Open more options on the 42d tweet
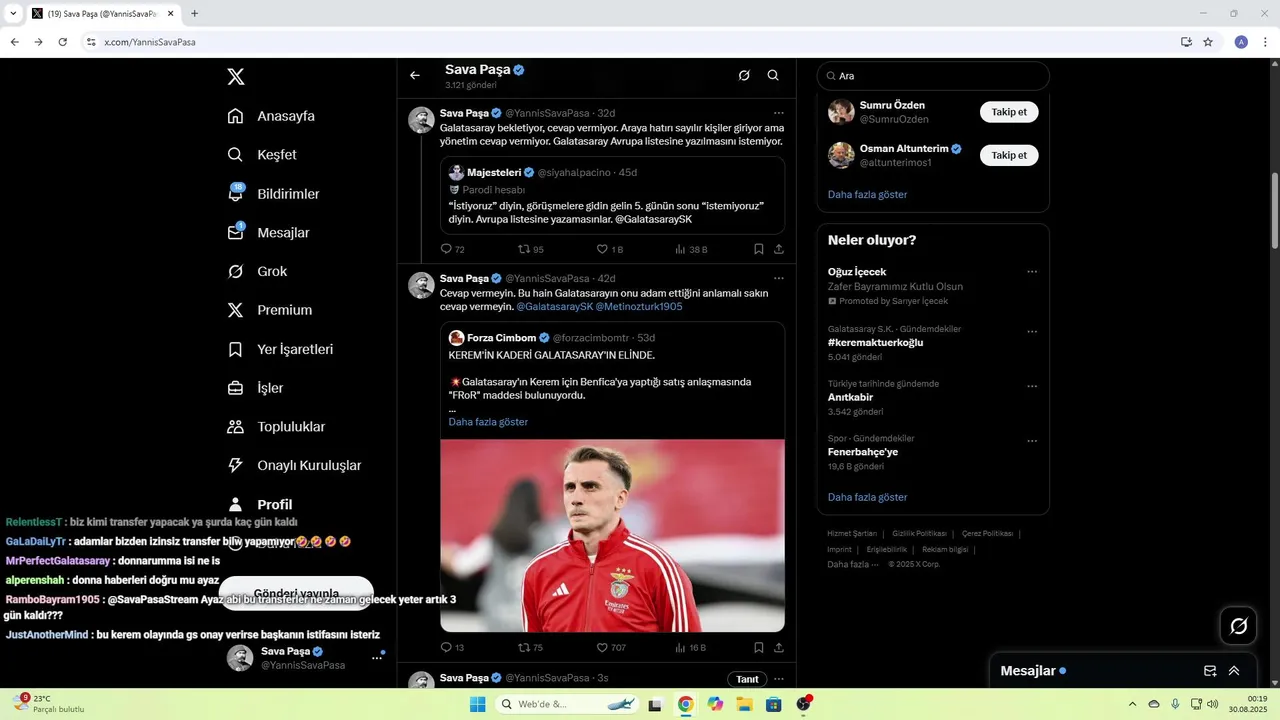Screen dimensions: 1280x720 click(x=779, y=278)
